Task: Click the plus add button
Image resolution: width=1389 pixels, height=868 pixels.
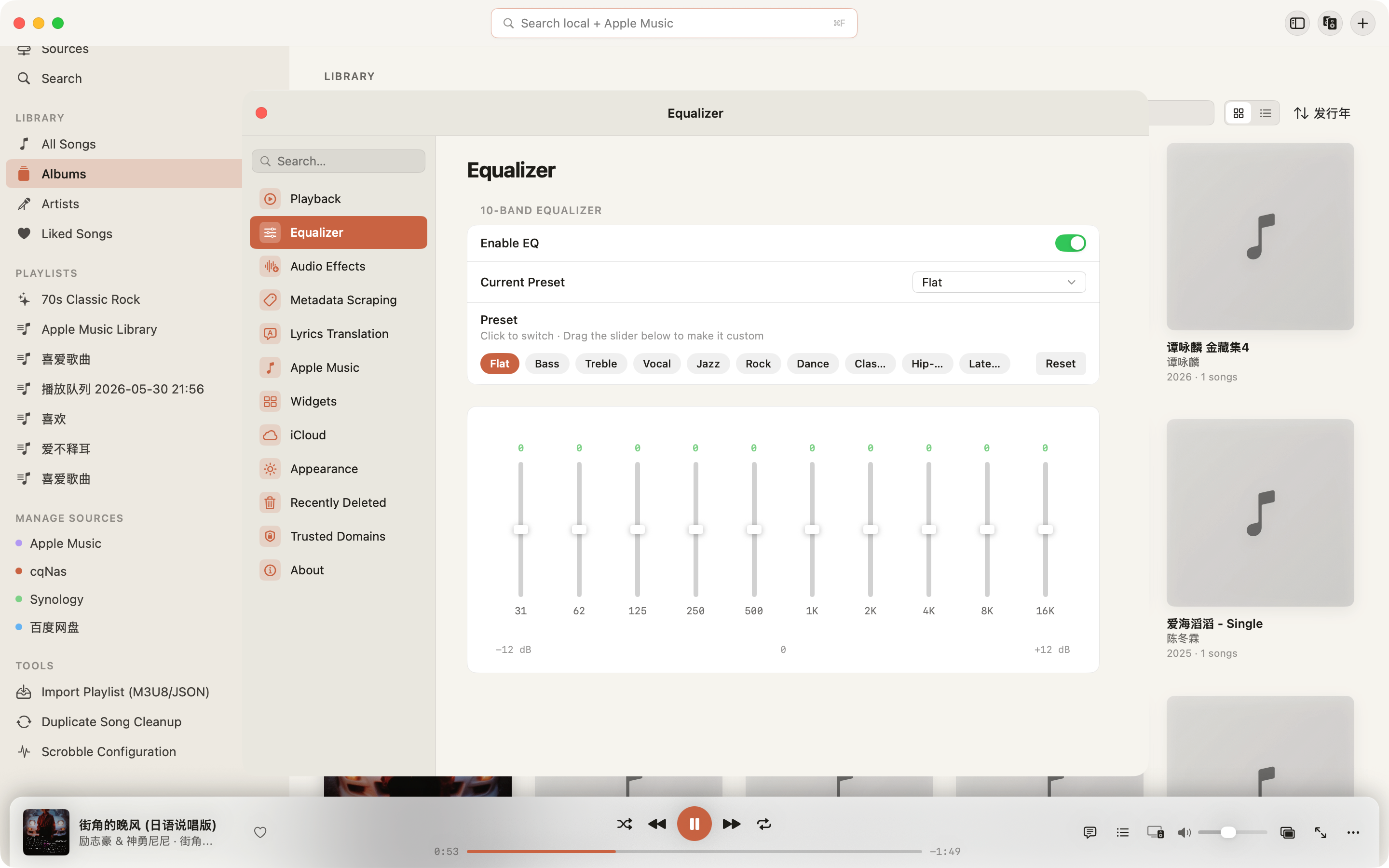Action: [1362, 23]
